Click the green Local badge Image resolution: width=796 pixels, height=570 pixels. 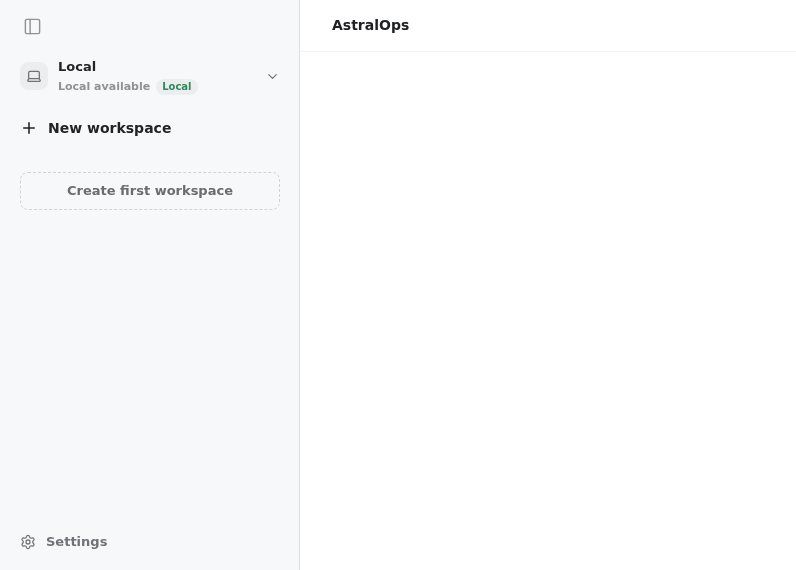pyautogui.click(x=177, y=86)
